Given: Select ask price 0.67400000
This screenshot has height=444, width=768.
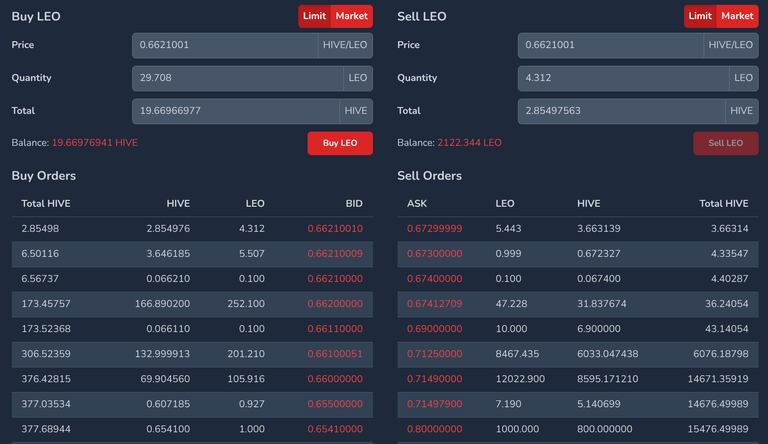Looking at the screenshot, I should 434,278.
